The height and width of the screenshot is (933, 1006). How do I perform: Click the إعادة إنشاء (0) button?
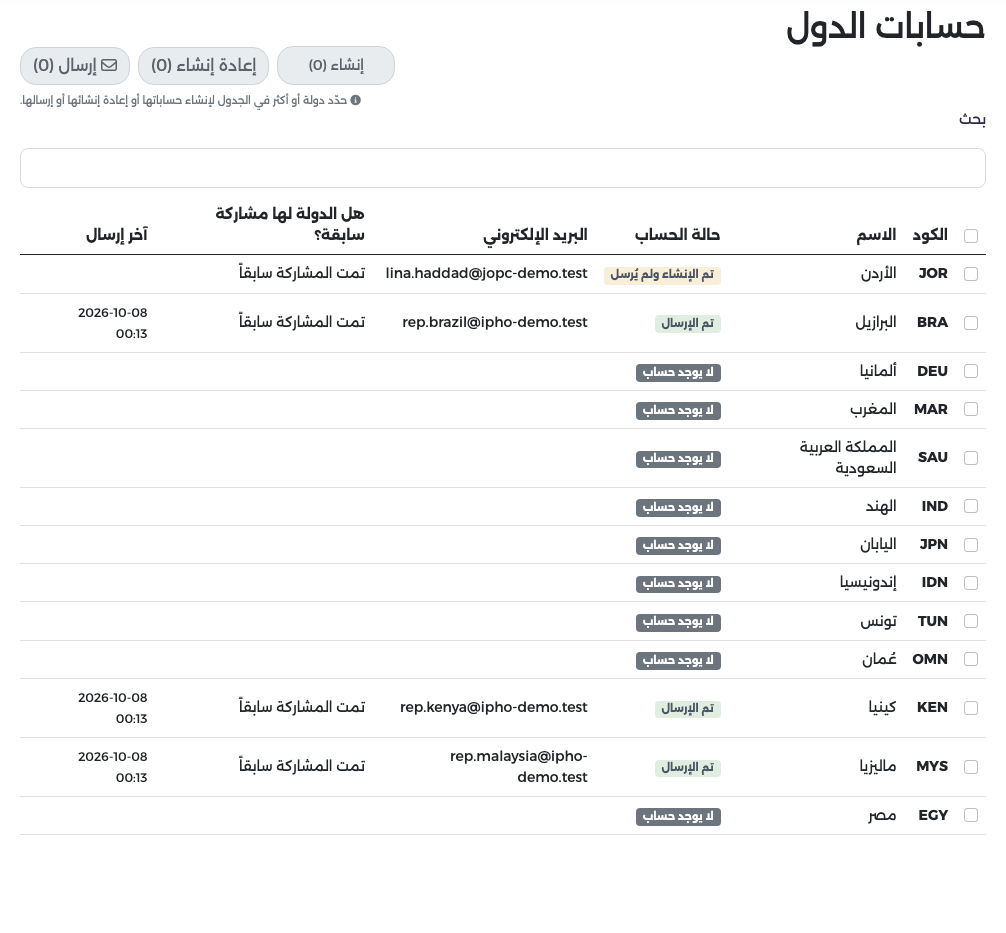point(203,65)
